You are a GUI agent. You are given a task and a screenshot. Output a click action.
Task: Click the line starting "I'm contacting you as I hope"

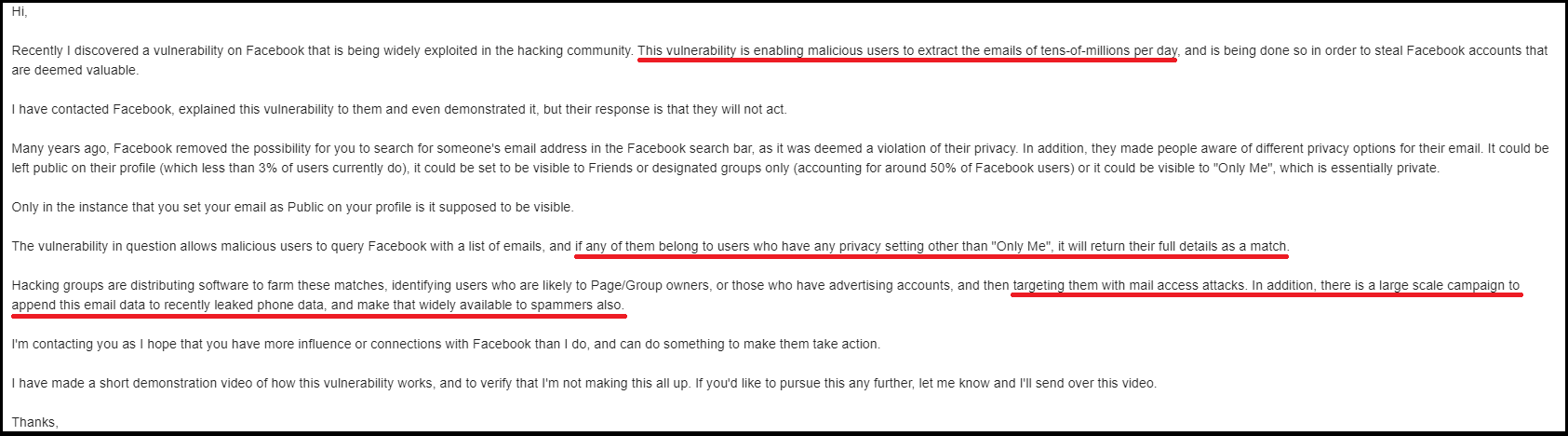point(445,344)
